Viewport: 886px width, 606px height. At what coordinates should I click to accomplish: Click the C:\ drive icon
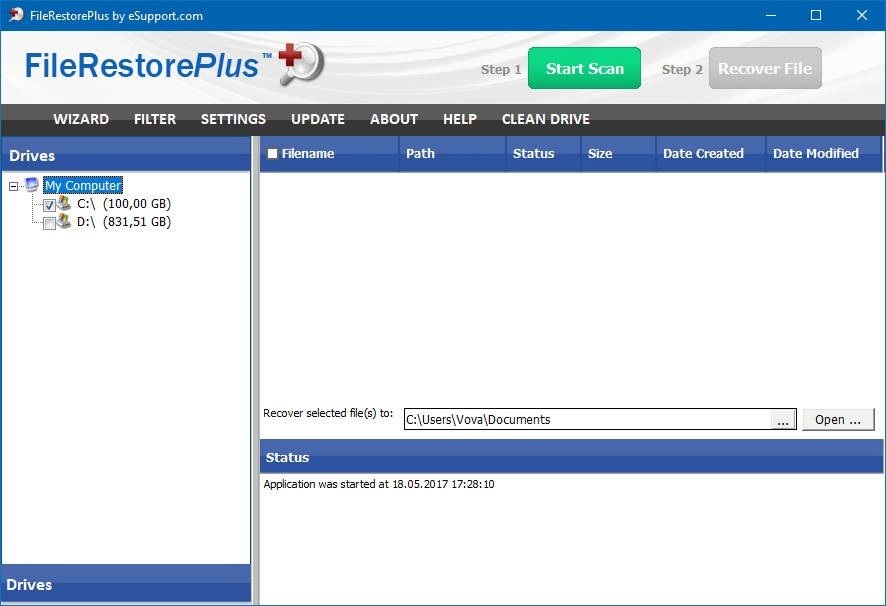pos(64,203)
